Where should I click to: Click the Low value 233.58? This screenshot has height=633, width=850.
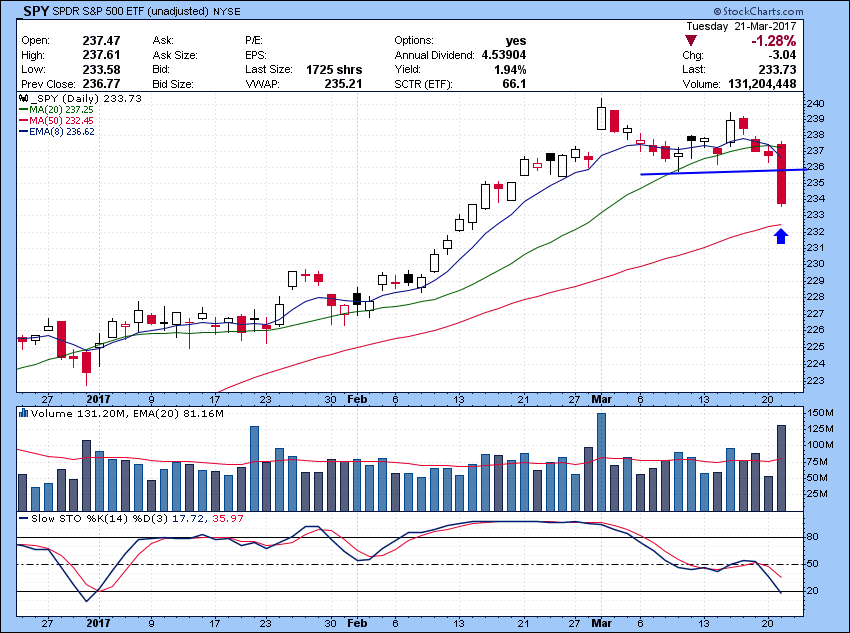point(101,70)
